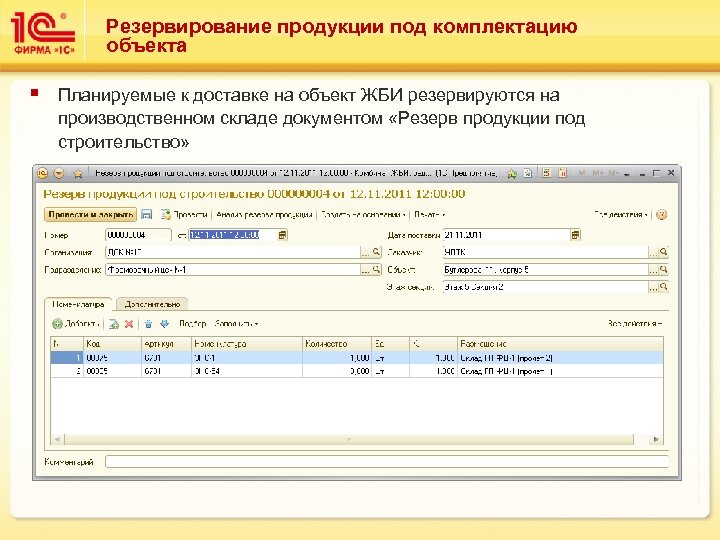
Task: Click the favorites star icon in title bar
Action: tap(78, 173)
